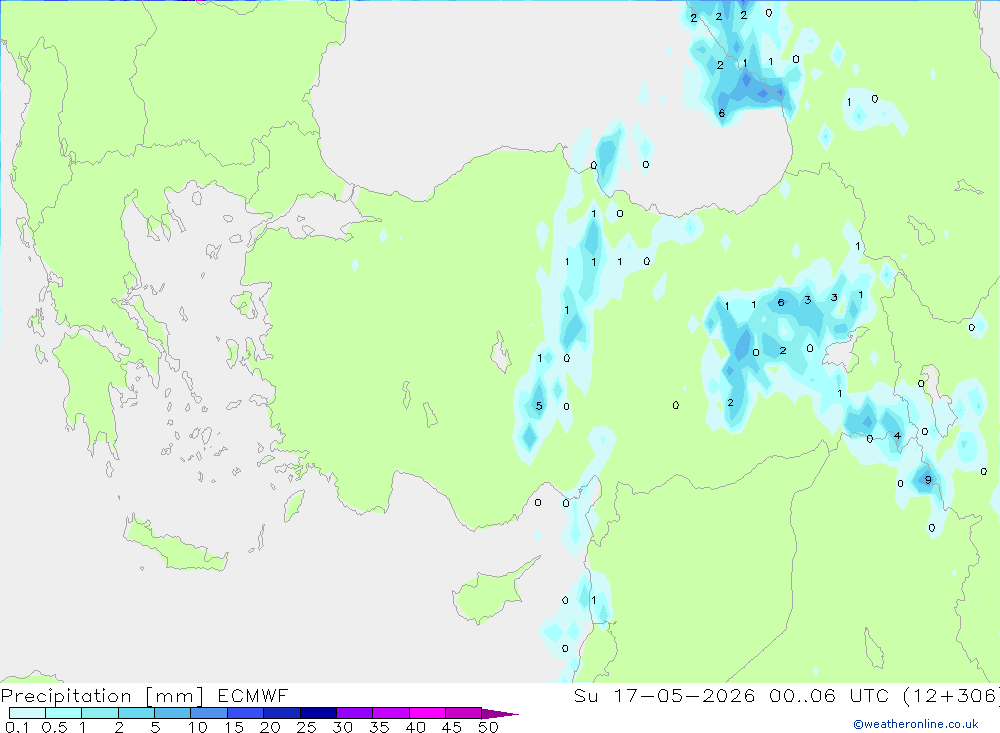Click the '4' precipitation value on the map
Viewport: 1000px width, 733px height.
coord(897,436)
